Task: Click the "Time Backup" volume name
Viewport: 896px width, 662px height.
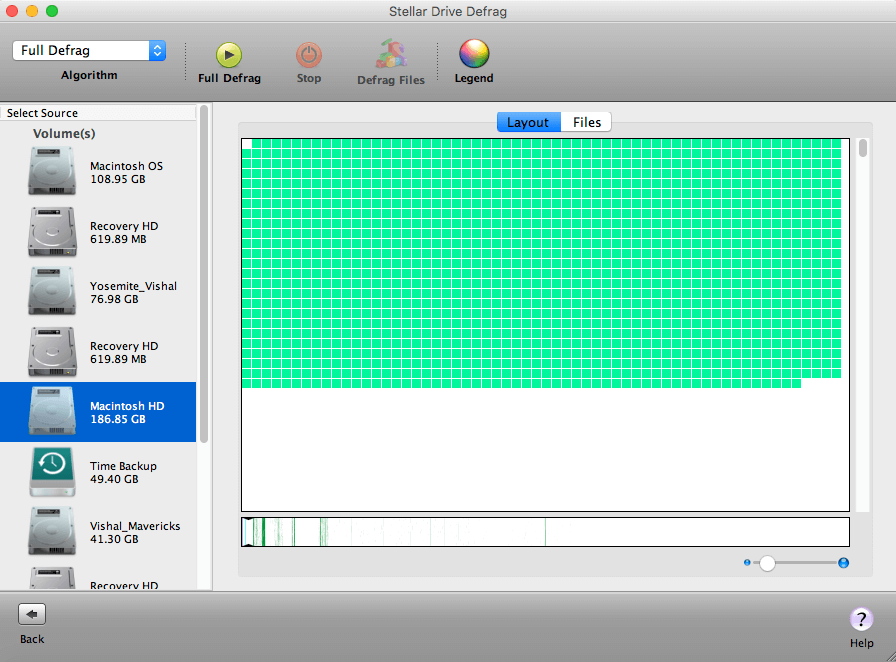Action: [x=123, y=466]
